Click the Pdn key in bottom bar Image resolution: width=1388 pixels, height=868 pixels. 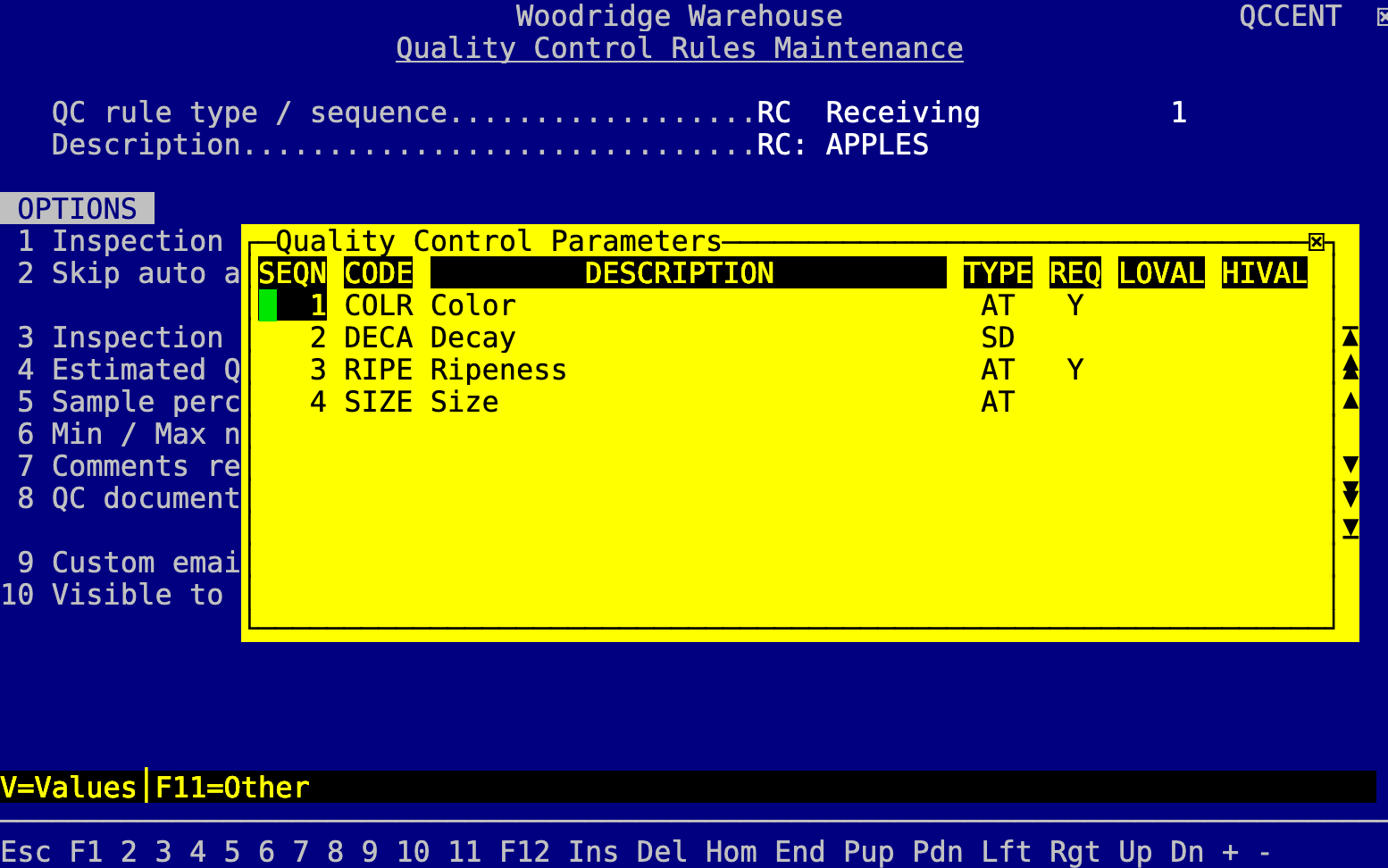click(937, 852)
